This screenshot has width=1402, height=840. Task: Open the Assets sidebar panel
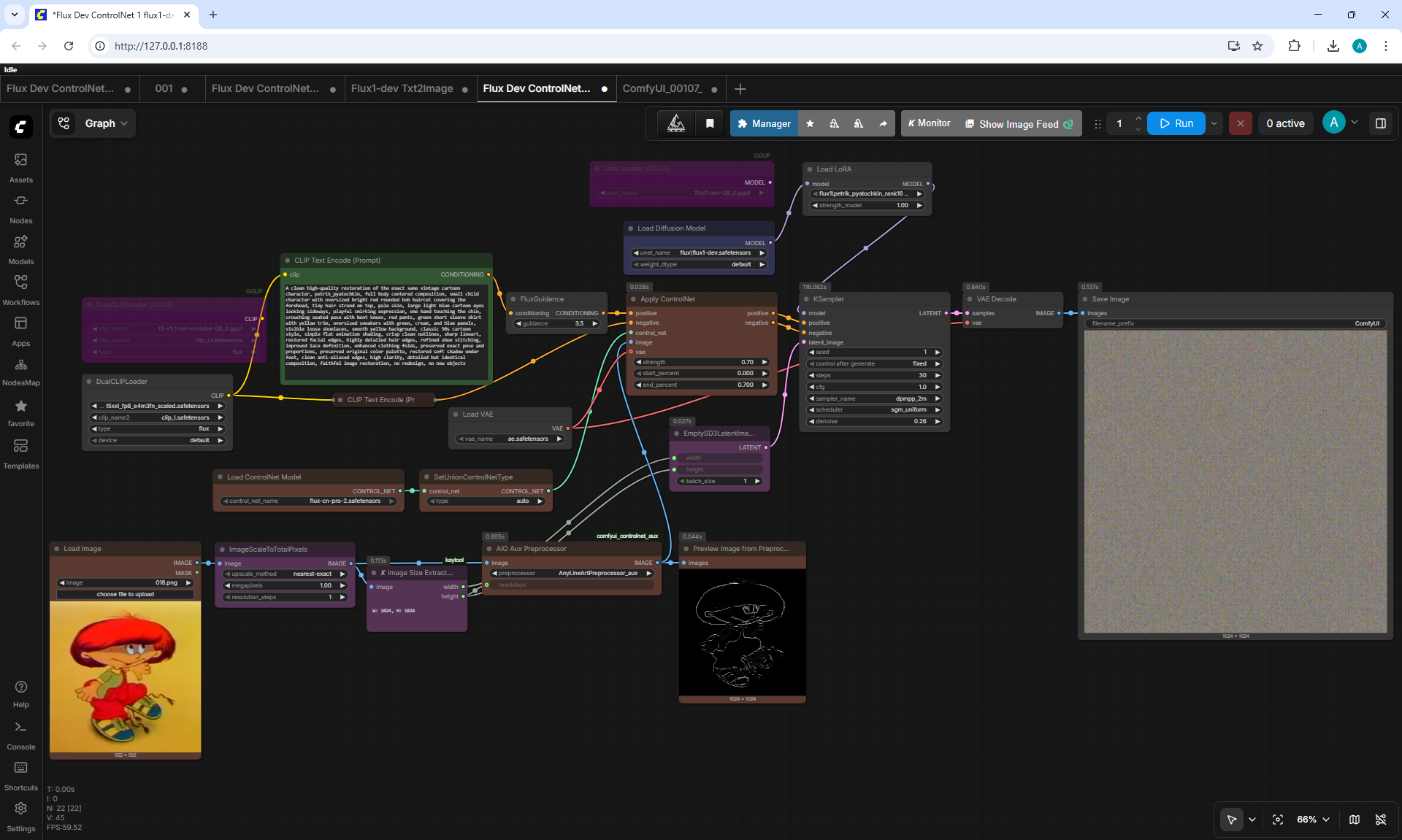[x=20, y=167]
